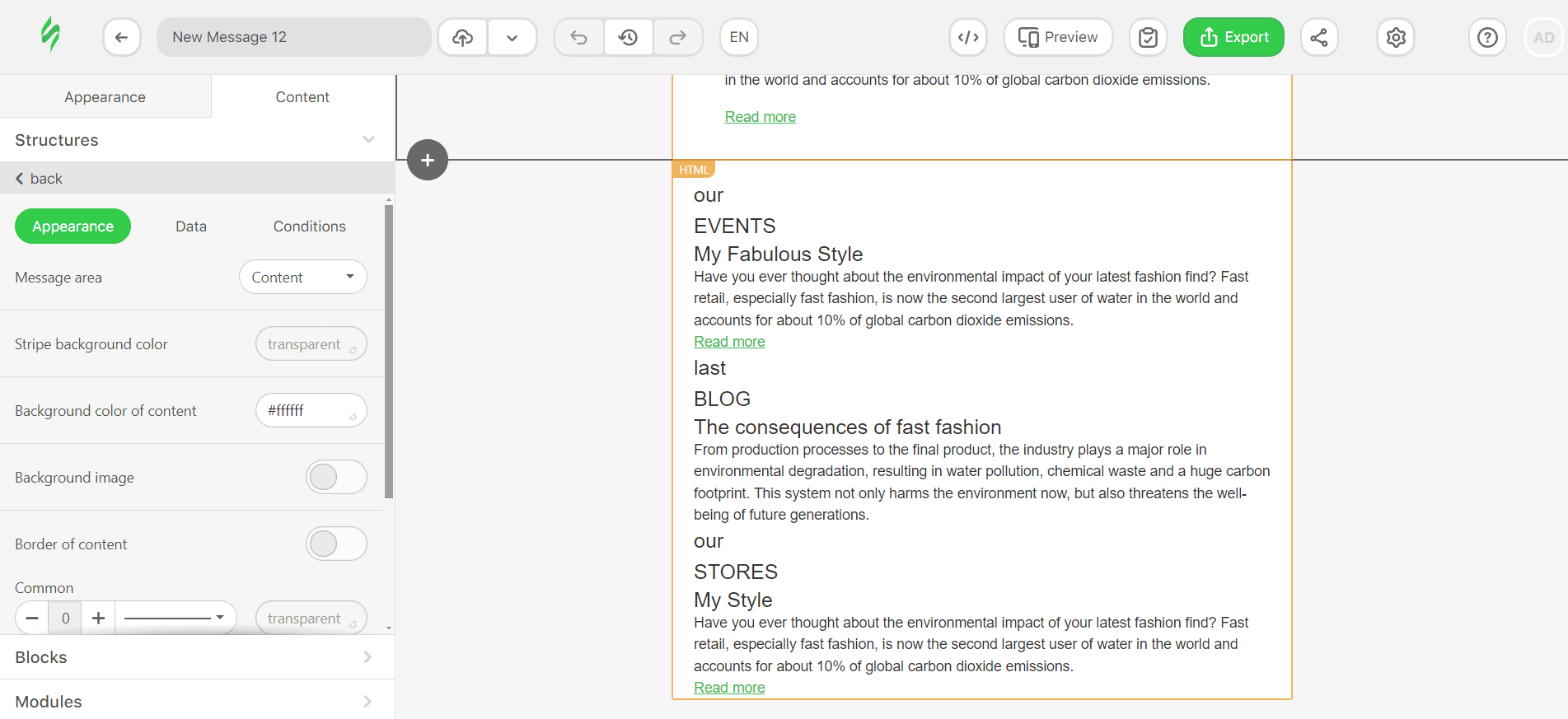The width and height of the screenshot is (1568, 719).
Task: Select the STORES heading text
Action: 736,572
